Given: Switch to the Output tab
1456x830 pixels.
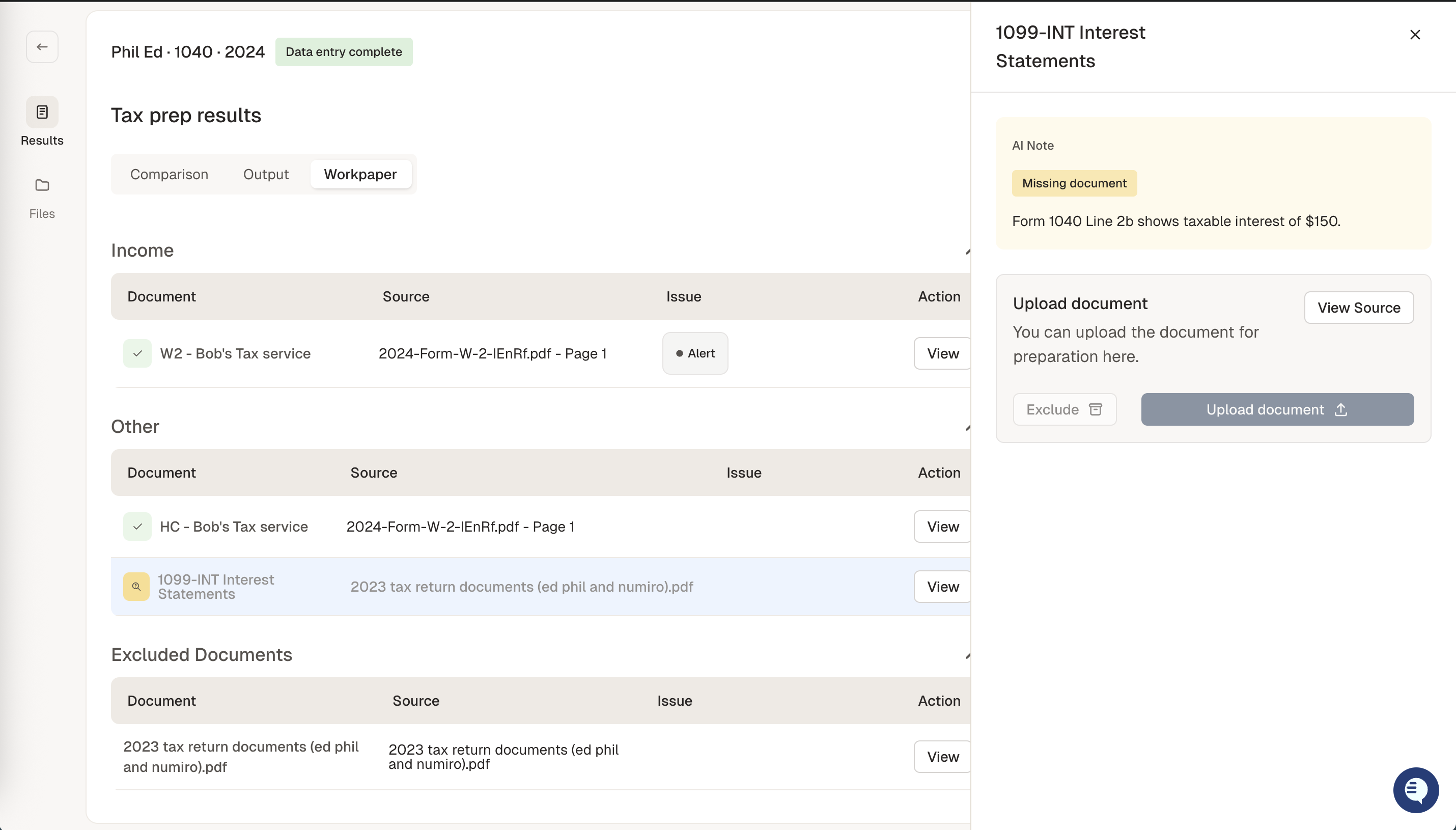Looking at the screenshot, I should 266,175.
